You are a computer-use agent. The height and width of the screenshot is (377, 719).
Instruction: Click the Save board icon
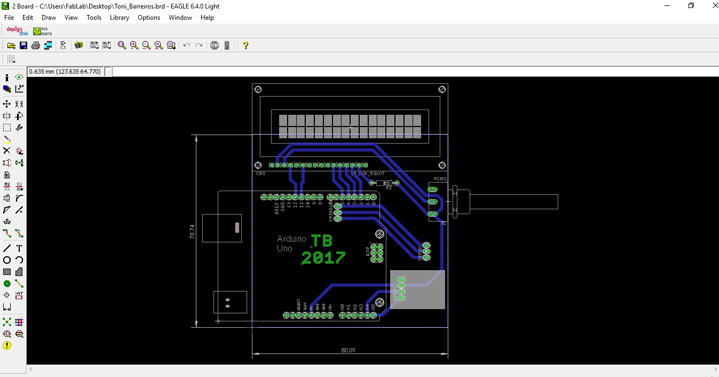(x=23, y=45)
